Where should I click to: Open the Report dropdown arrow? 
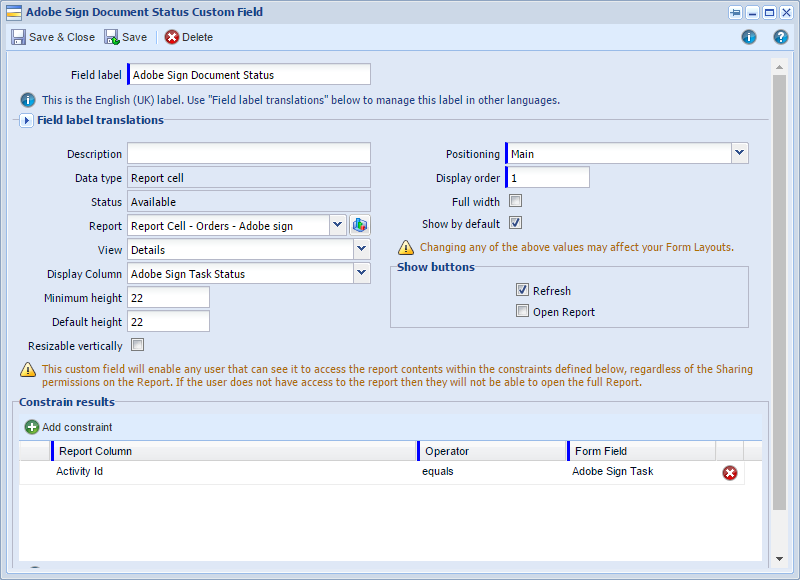(337, 225)
